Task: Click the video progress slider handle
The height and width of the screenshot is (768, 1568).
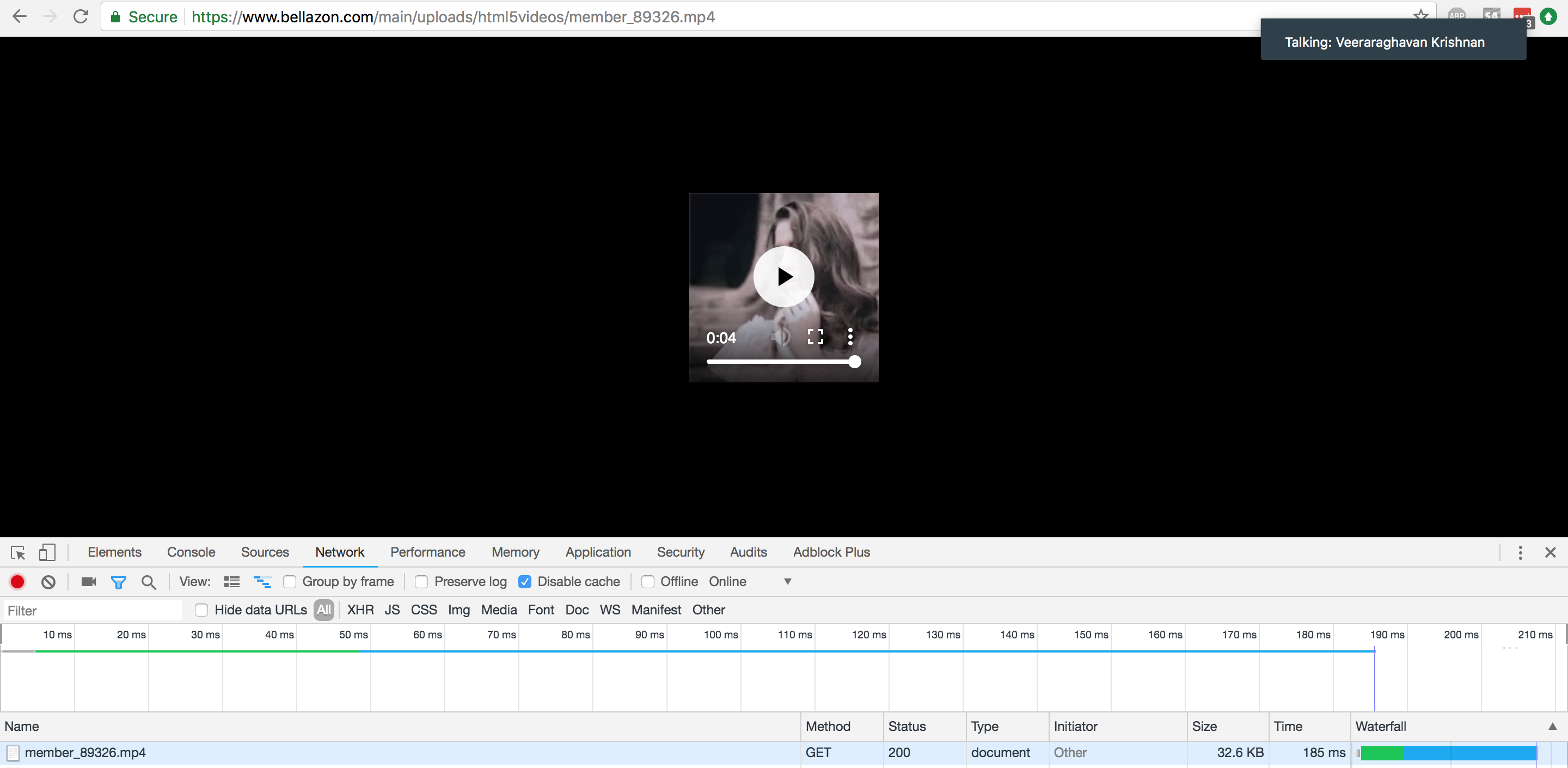Action: tap(855, 362)
